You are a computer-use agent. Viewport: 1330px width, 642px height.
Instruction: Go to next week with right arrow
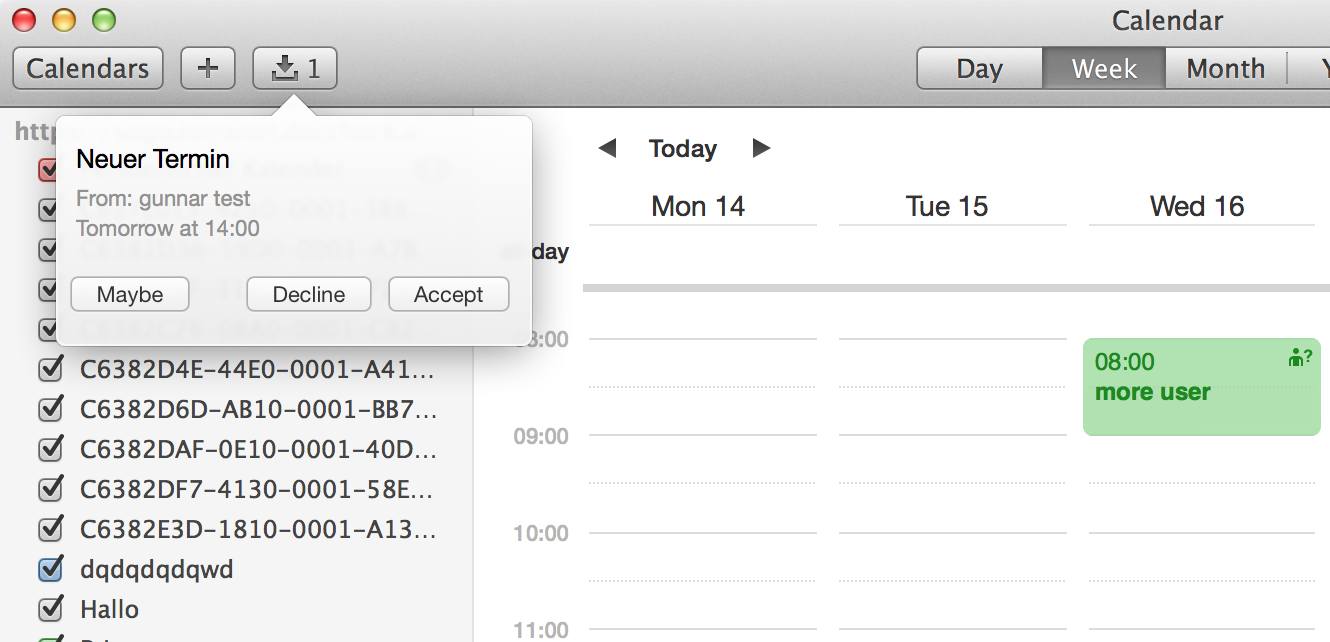761,149
